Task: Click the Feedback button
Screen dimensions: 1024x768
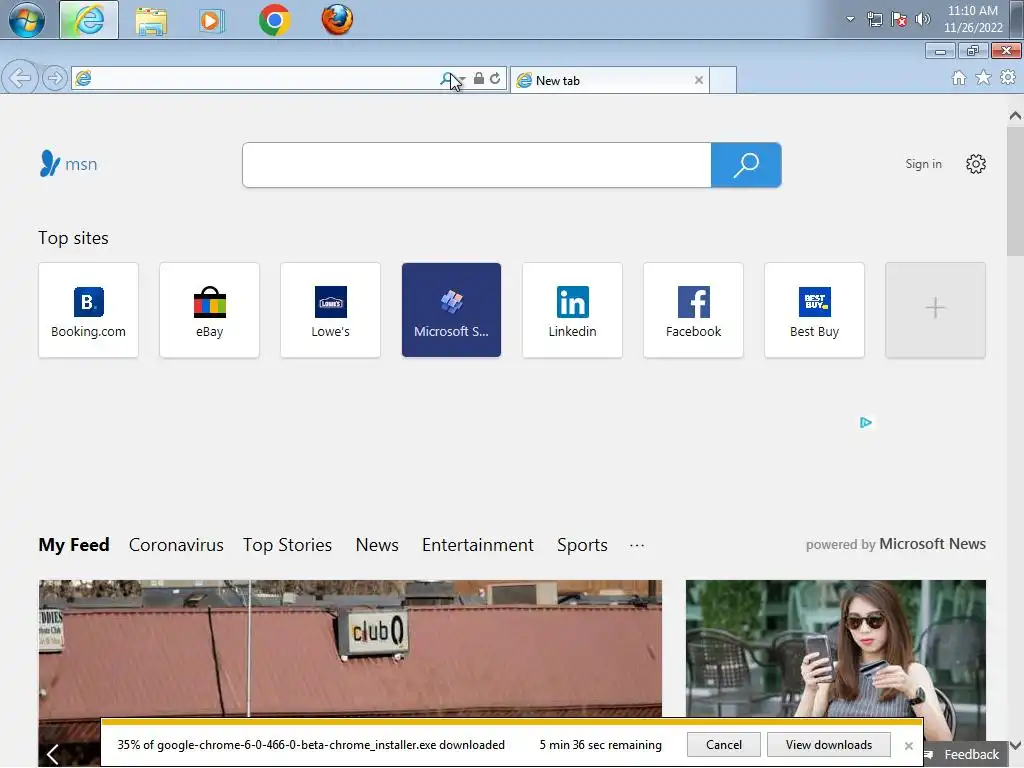Action: pyautogui.click(x=965, y=754)
